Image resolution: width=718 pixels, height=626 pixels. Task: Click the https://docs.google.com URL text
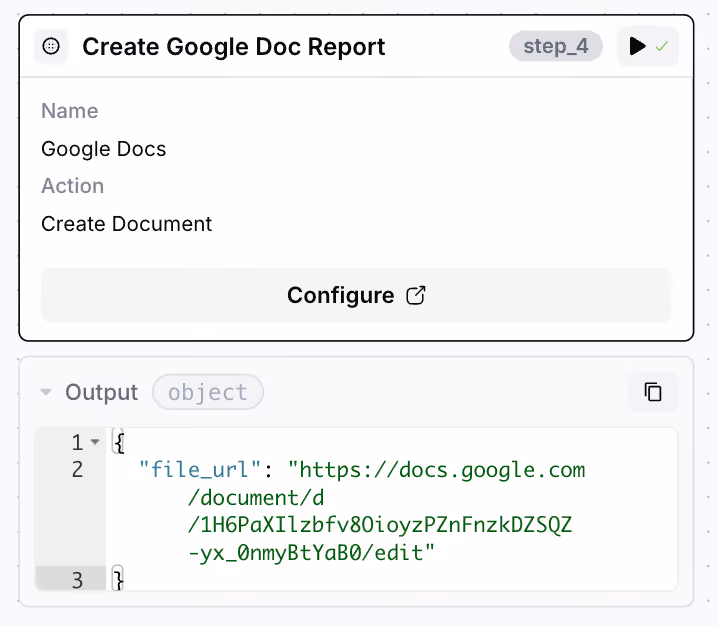click(x=437, y=470)
